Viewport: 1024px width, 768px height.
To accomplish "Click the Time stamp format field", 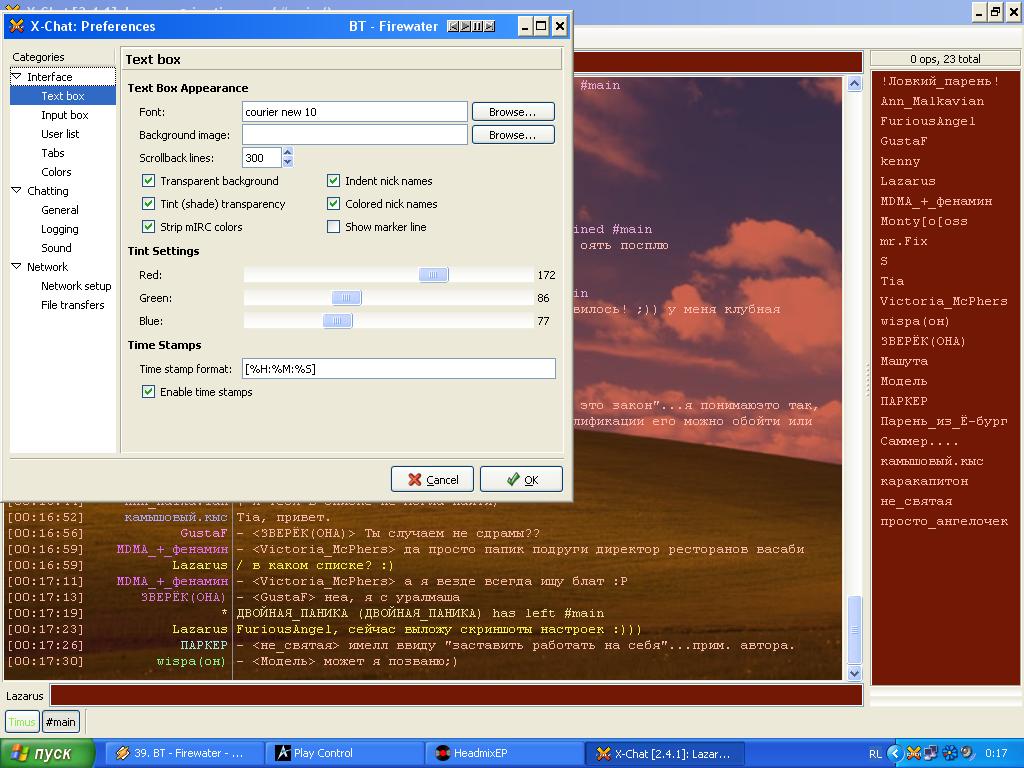I will pyautogui.click(x=398, y=369).
